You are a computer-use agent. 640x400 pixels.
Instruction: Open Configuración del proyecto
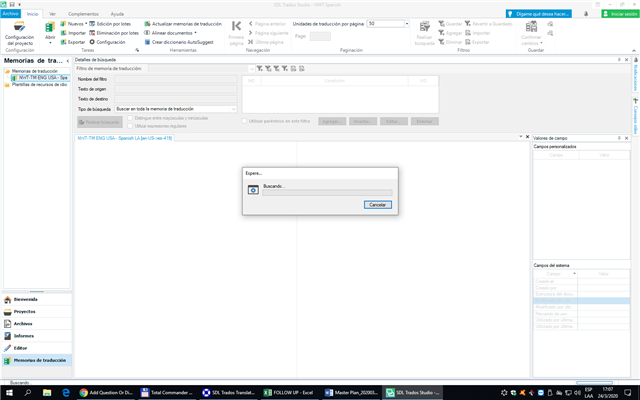tap(19, 33)
